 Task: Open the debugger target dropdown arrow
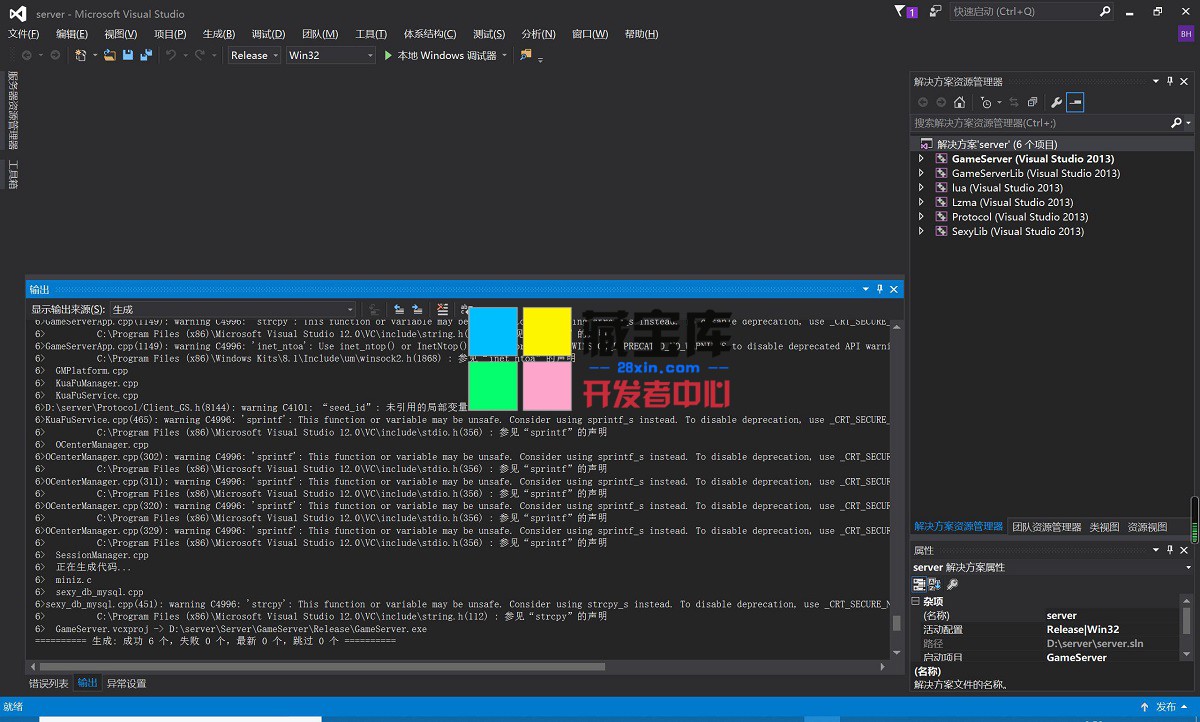[x=504, y=55]
